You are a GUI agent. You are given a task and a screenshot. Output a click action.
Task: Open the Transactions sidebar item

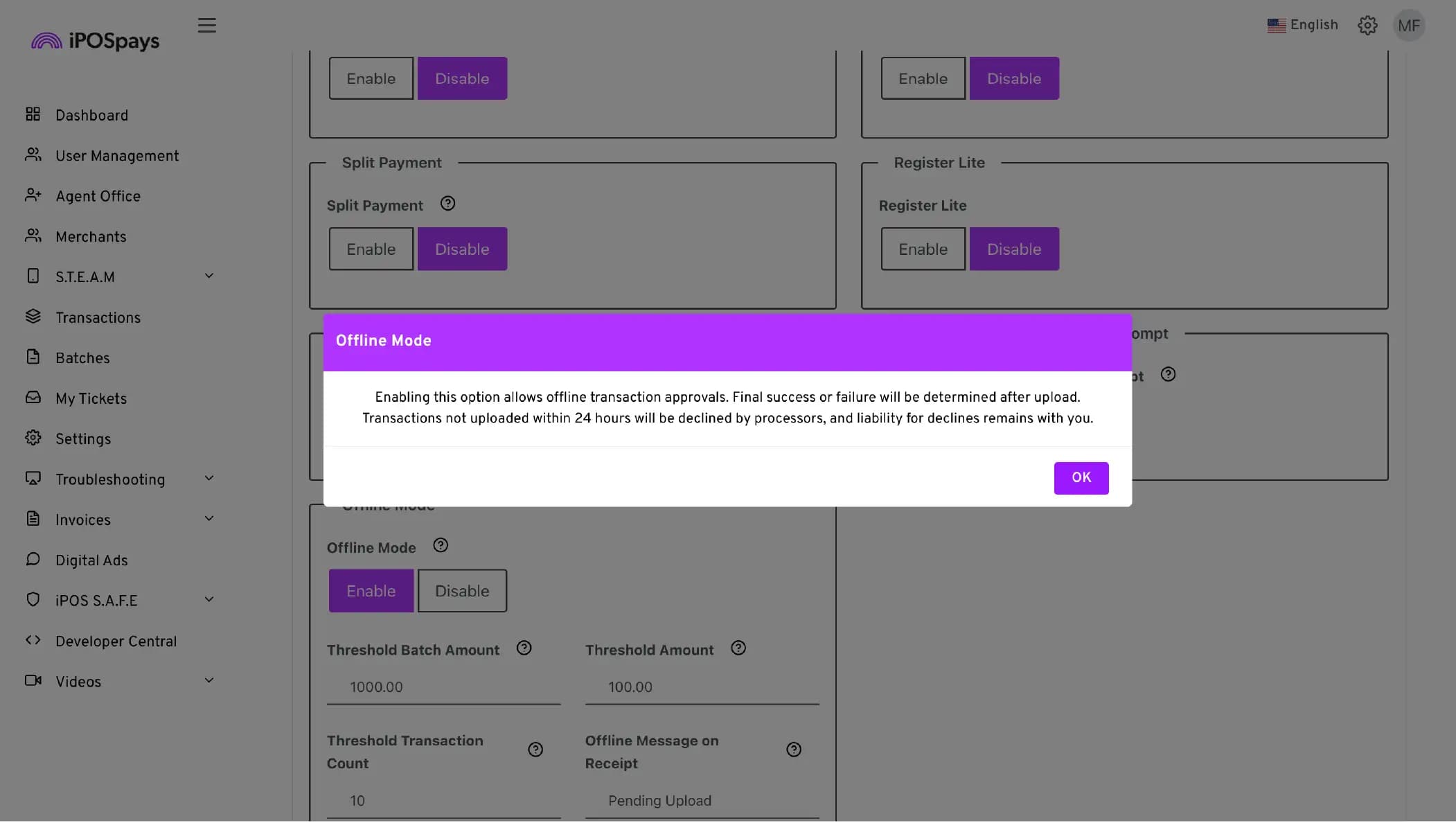click(98, 318)
